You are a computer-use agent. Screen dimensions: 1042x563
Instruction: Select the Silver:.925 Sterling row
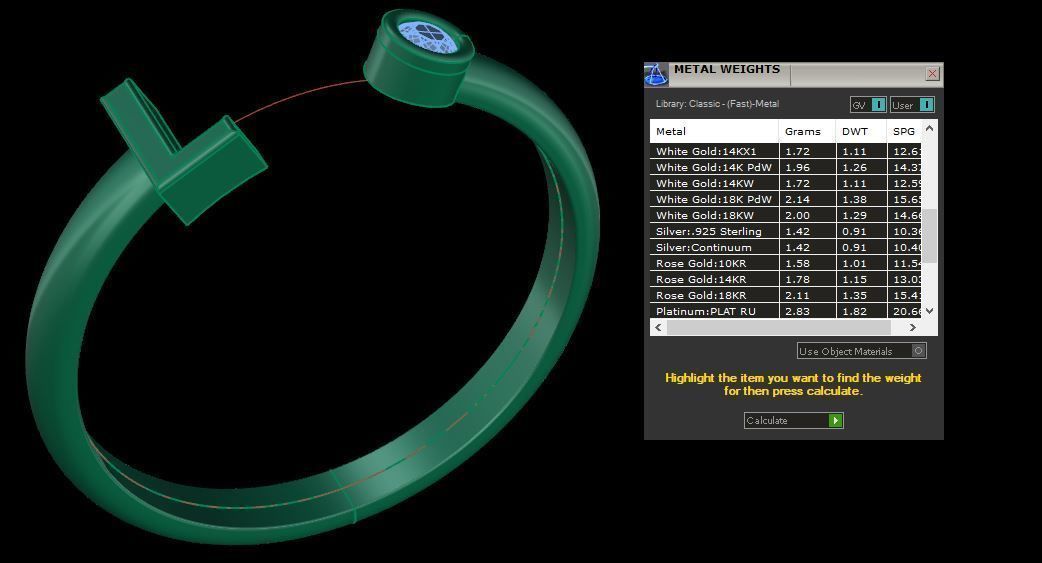point(785,231)
